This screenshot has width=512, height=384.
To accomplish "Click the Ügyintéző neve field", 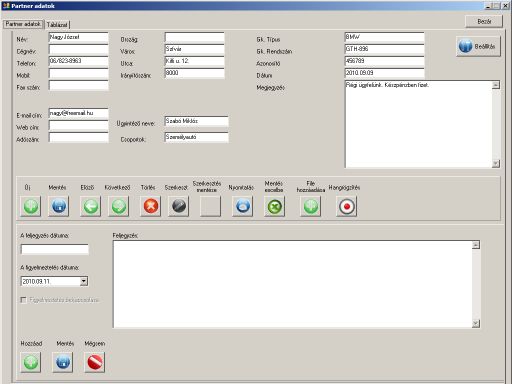I will [x=197, y=121].
